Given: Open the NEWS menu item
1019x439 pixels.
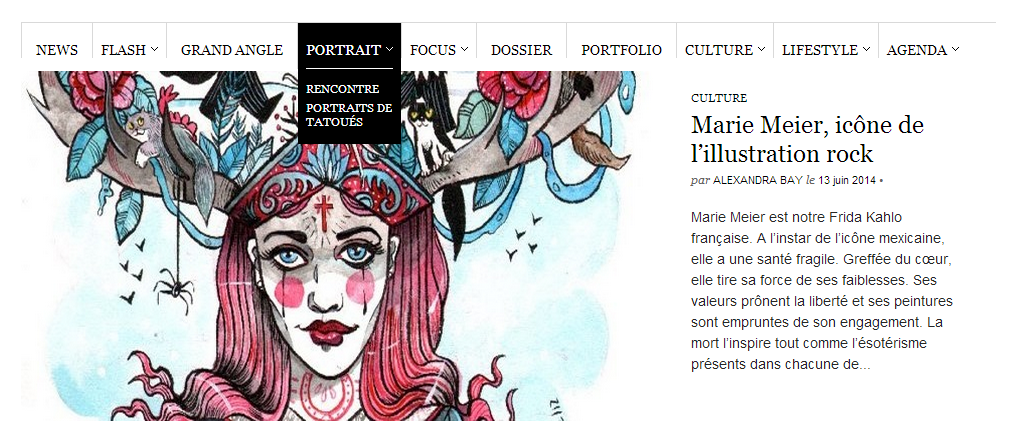Looking at the screenshot, I should click(57, 50).
